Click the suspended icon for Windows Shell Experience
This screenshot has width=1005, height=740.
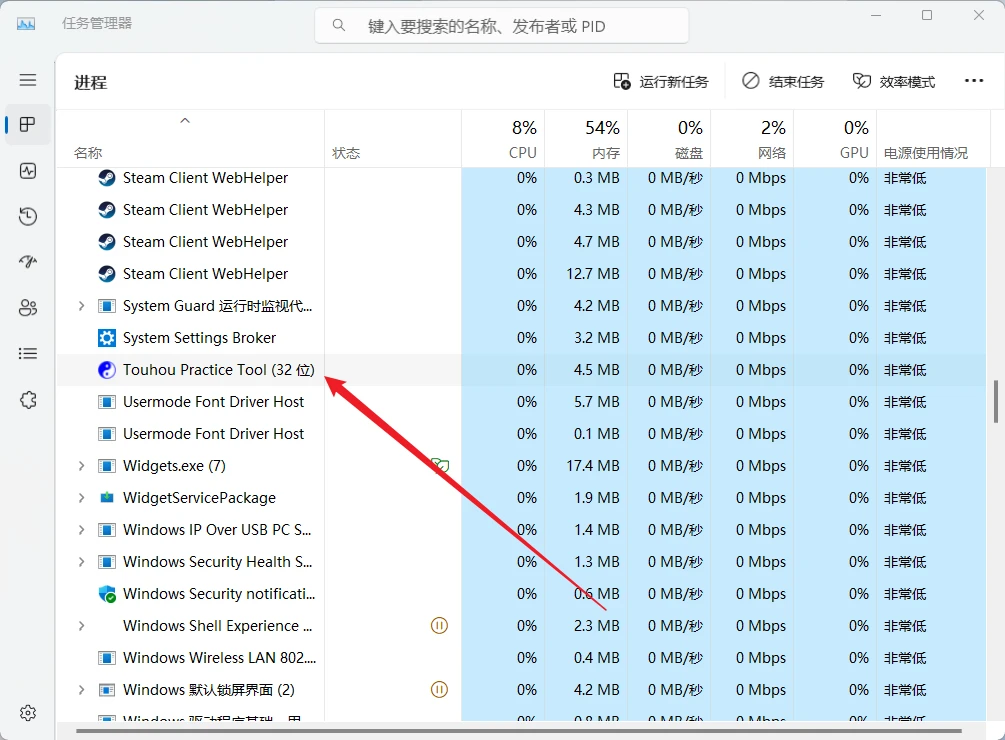pos(439,625)
